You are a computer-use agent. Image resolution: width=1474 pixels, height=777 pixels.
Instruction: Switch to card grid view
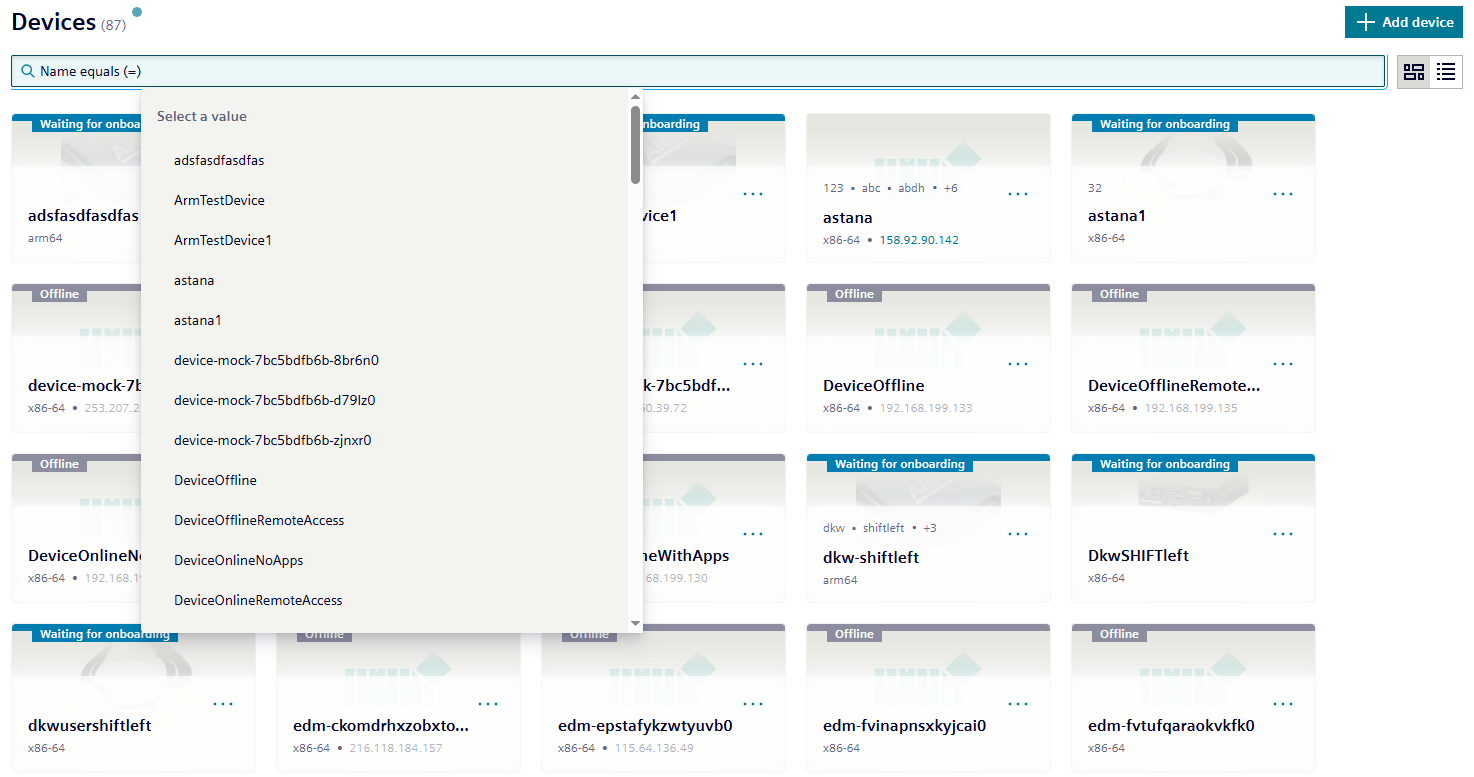point(1413,71)
